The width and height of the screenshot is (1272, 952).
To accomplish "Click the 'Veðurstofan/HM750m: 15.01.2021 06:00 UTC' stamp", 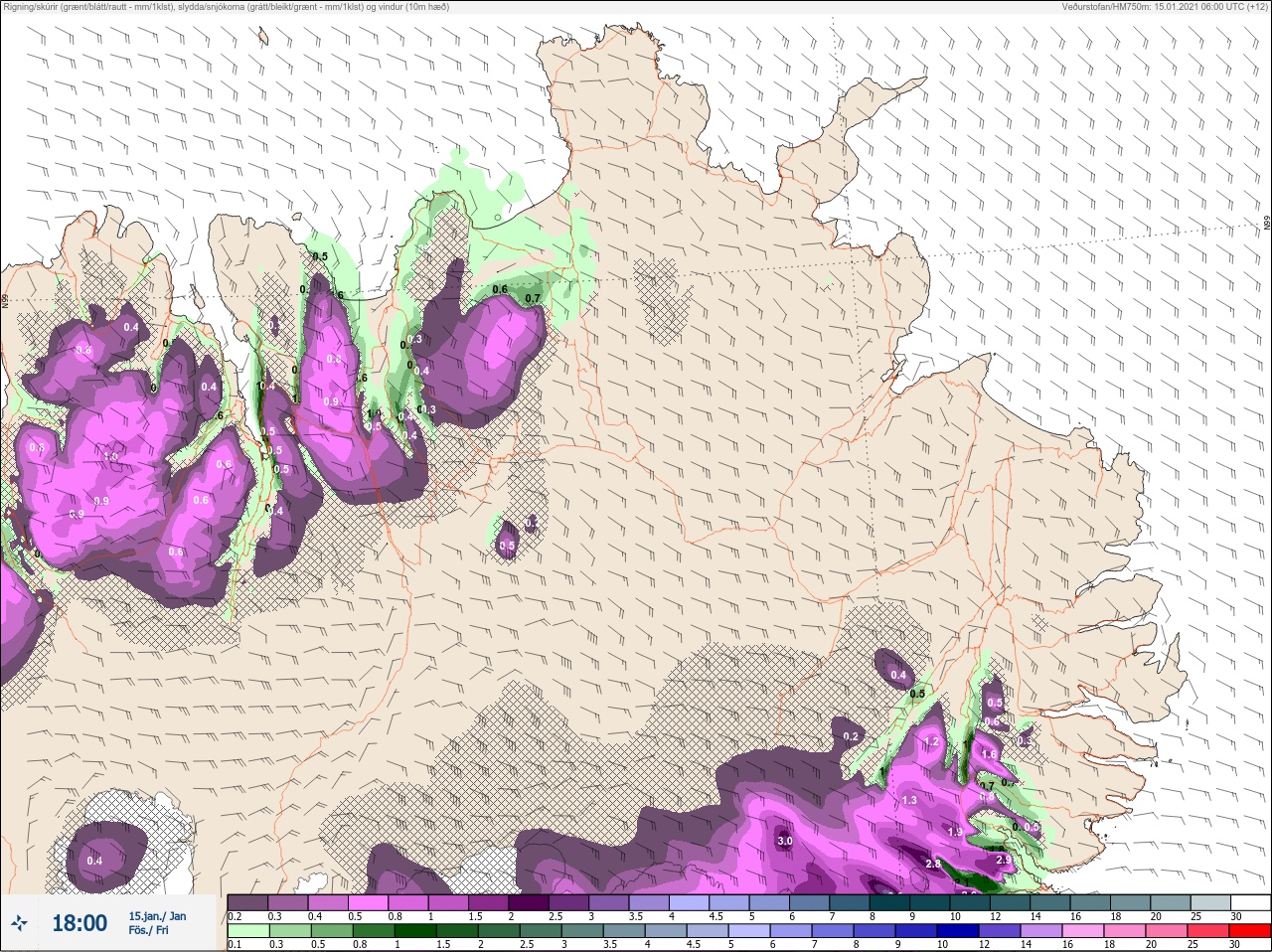I will pos(1165,7).
